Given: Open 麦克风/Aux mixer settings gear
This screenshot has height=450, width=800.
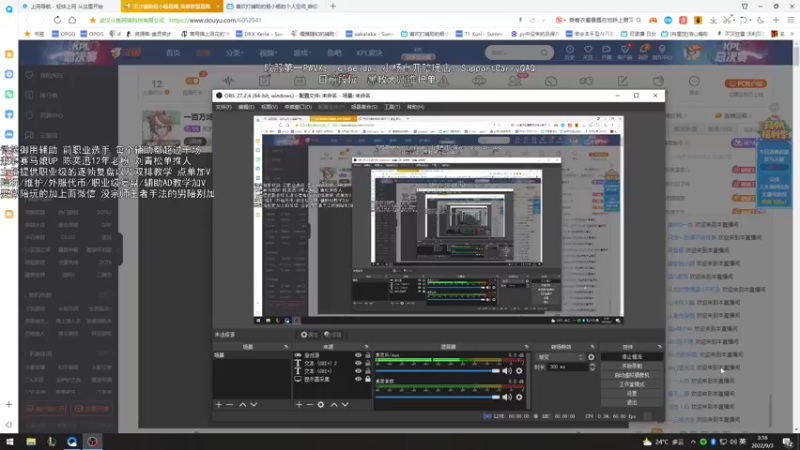Looking at the screenshot, I should coord(519,371).
